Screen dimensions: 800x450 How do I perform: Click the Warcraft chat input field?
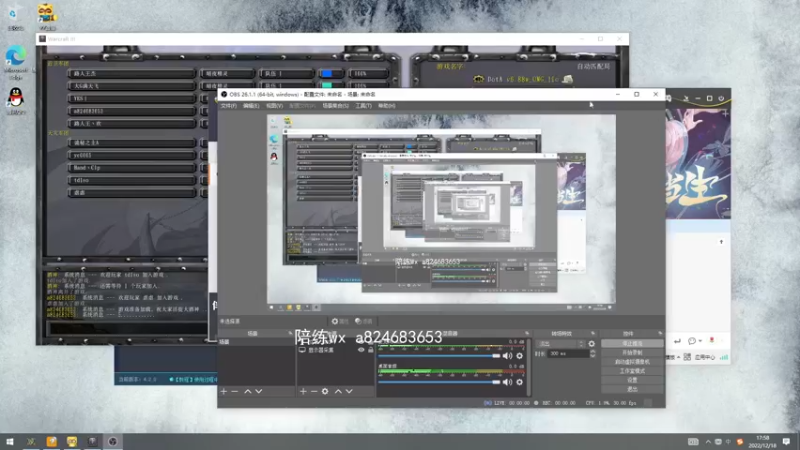(x=127, y=328)
